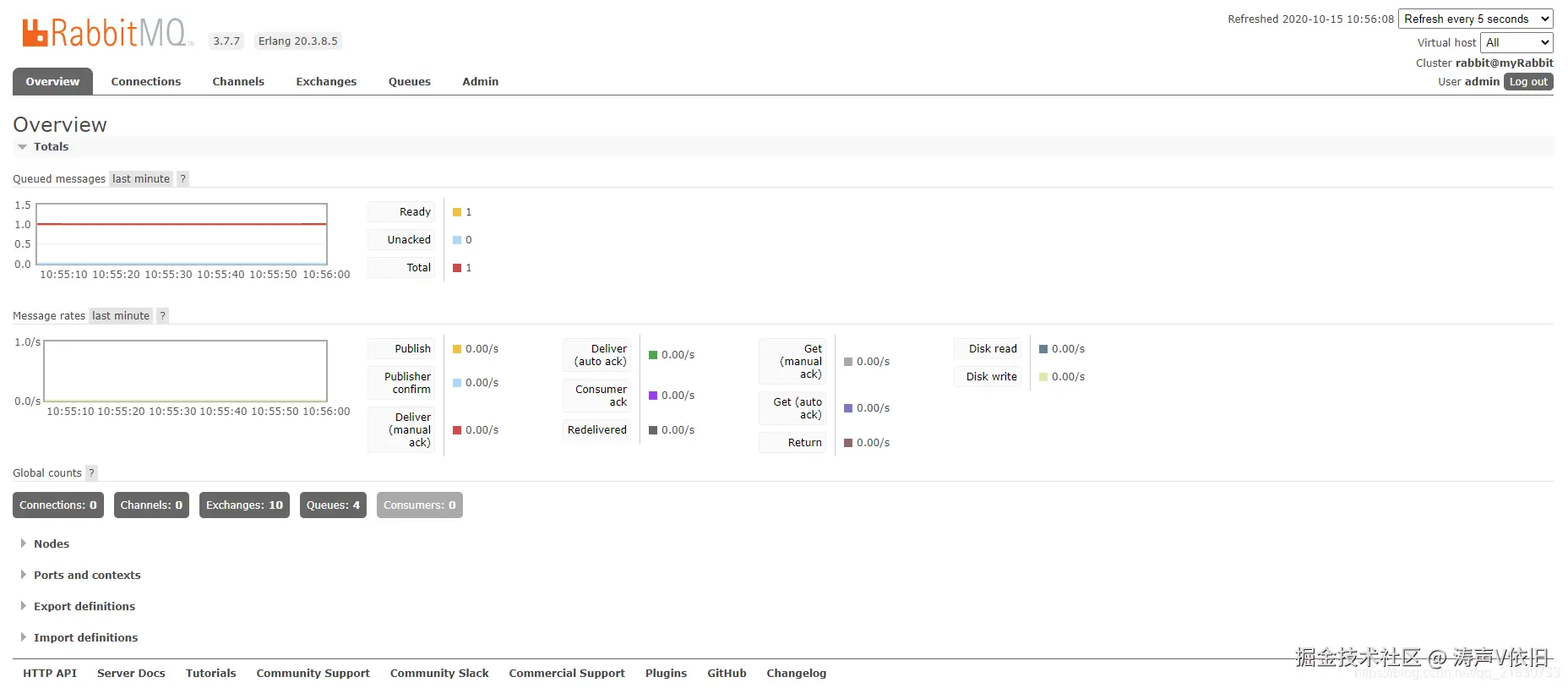Open the GitHub footer link

tap(727, 673)
